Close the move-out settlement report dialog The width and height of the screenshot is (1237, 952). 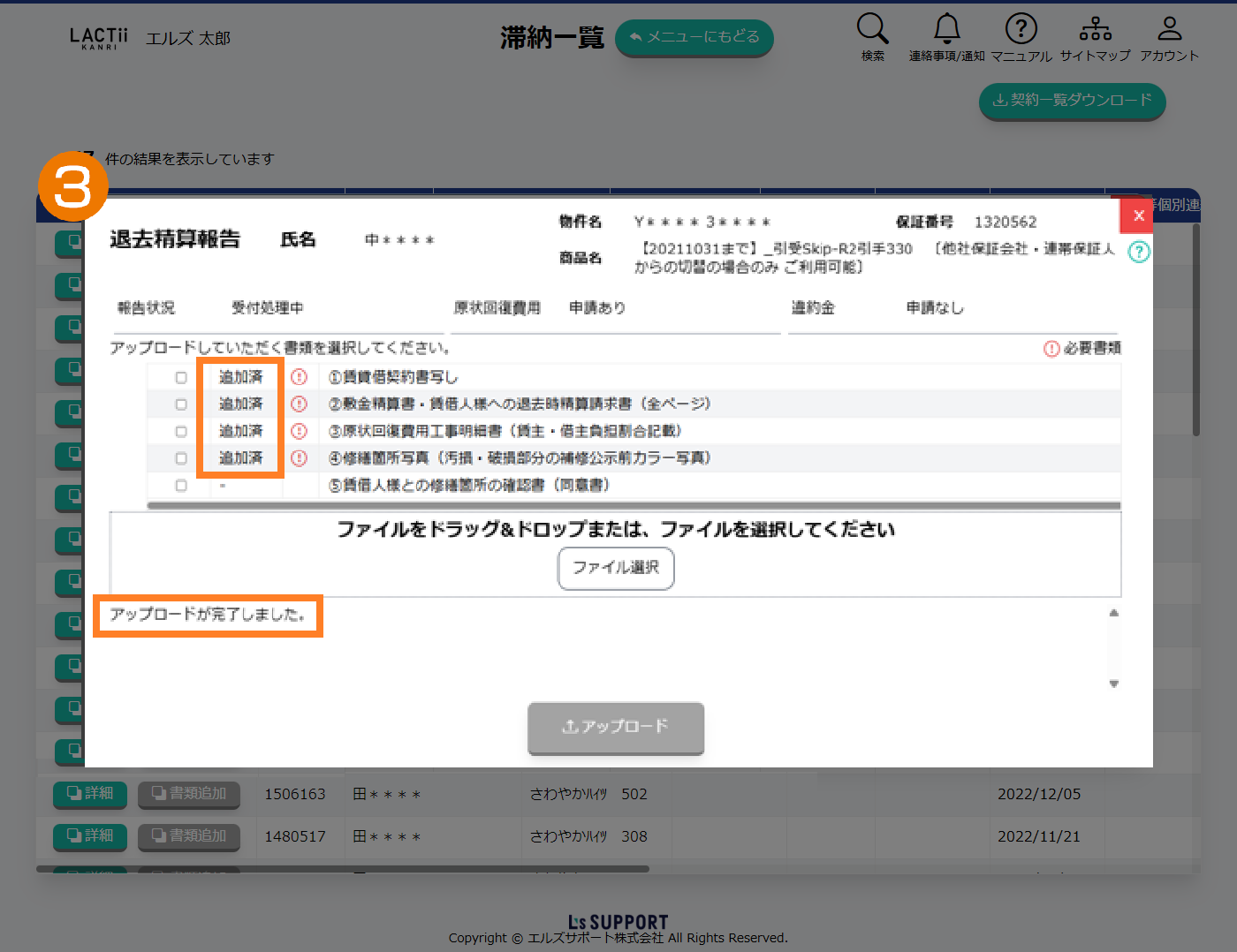[1138, 215]
